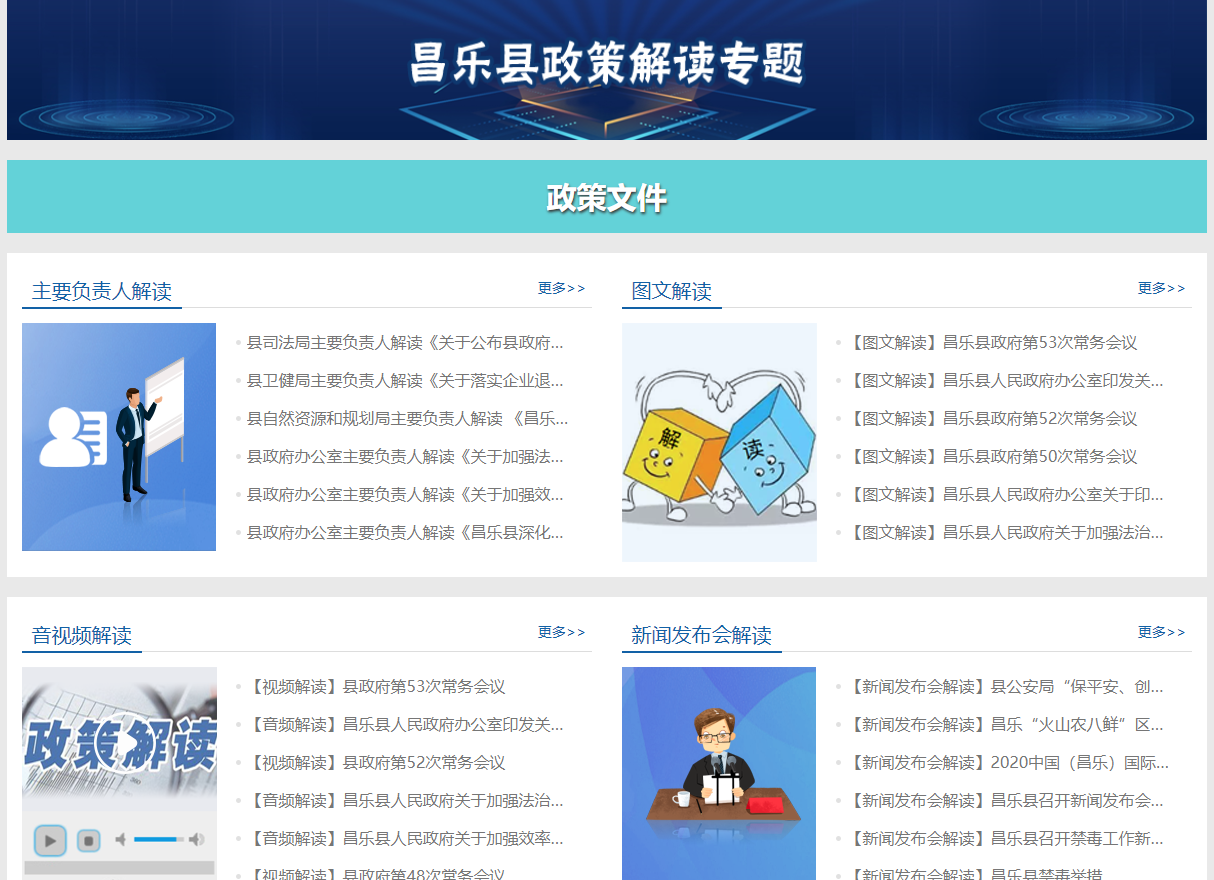
Task: Open 更多 for 新闻发布会解读 section
Action: pyautogui.click(x=1161, y=632)
